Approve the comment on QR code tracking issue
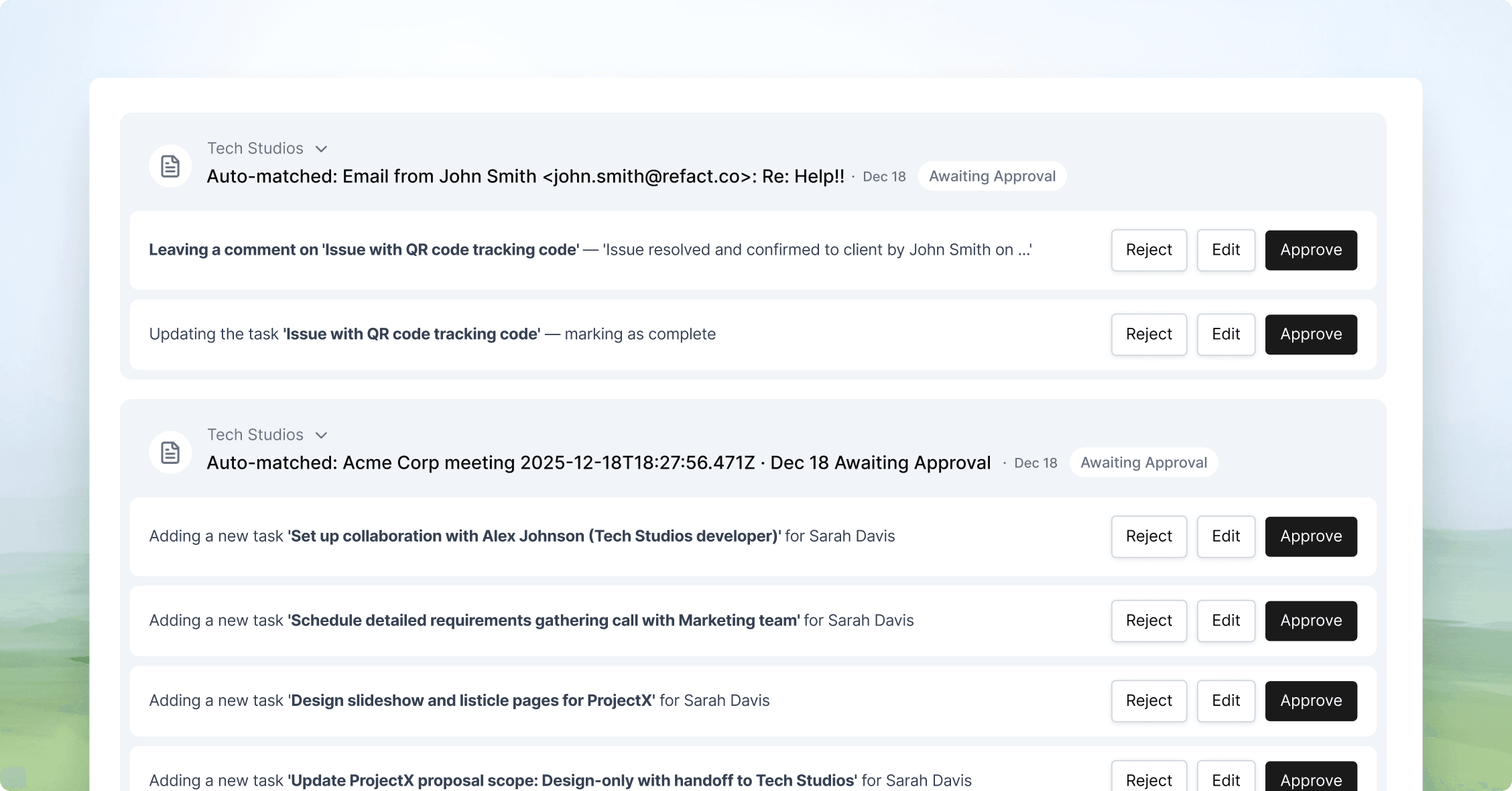1512x791 pixels. [x=1310, y=249]
